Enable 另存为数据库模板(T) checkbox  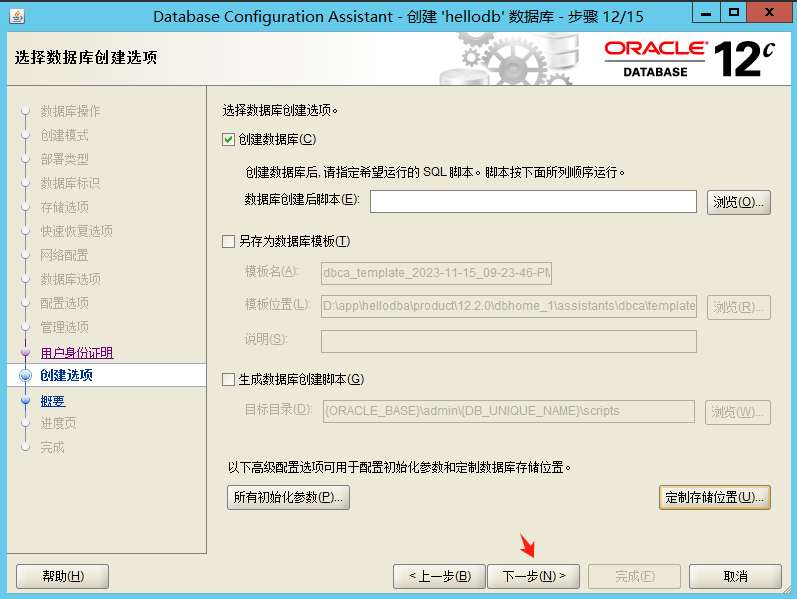(228, 241)
